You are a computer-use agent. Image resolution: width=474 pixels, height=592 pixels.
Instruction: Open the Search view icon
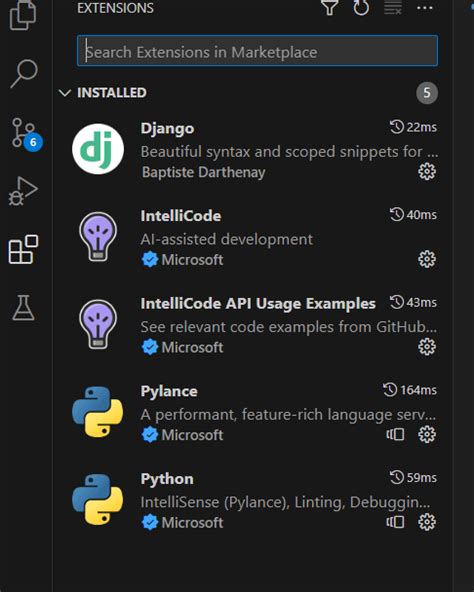(24, 73)
